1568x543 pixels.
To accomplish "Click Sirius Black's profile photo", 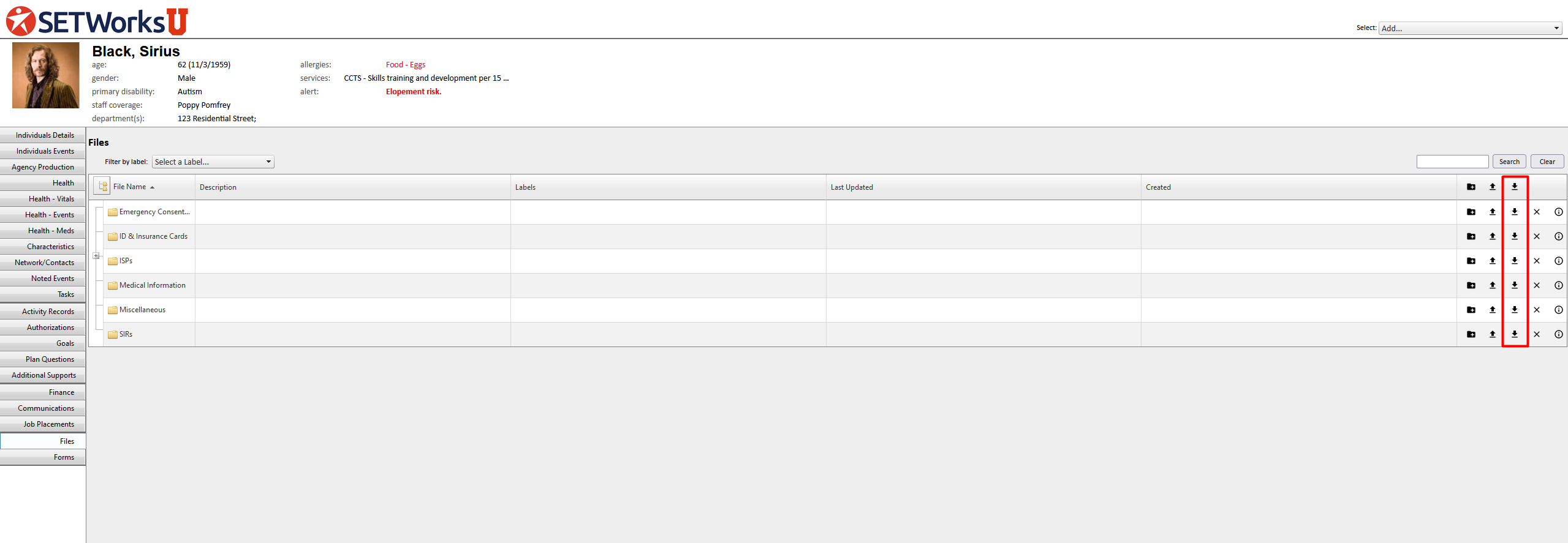I will tap(46, 75).
